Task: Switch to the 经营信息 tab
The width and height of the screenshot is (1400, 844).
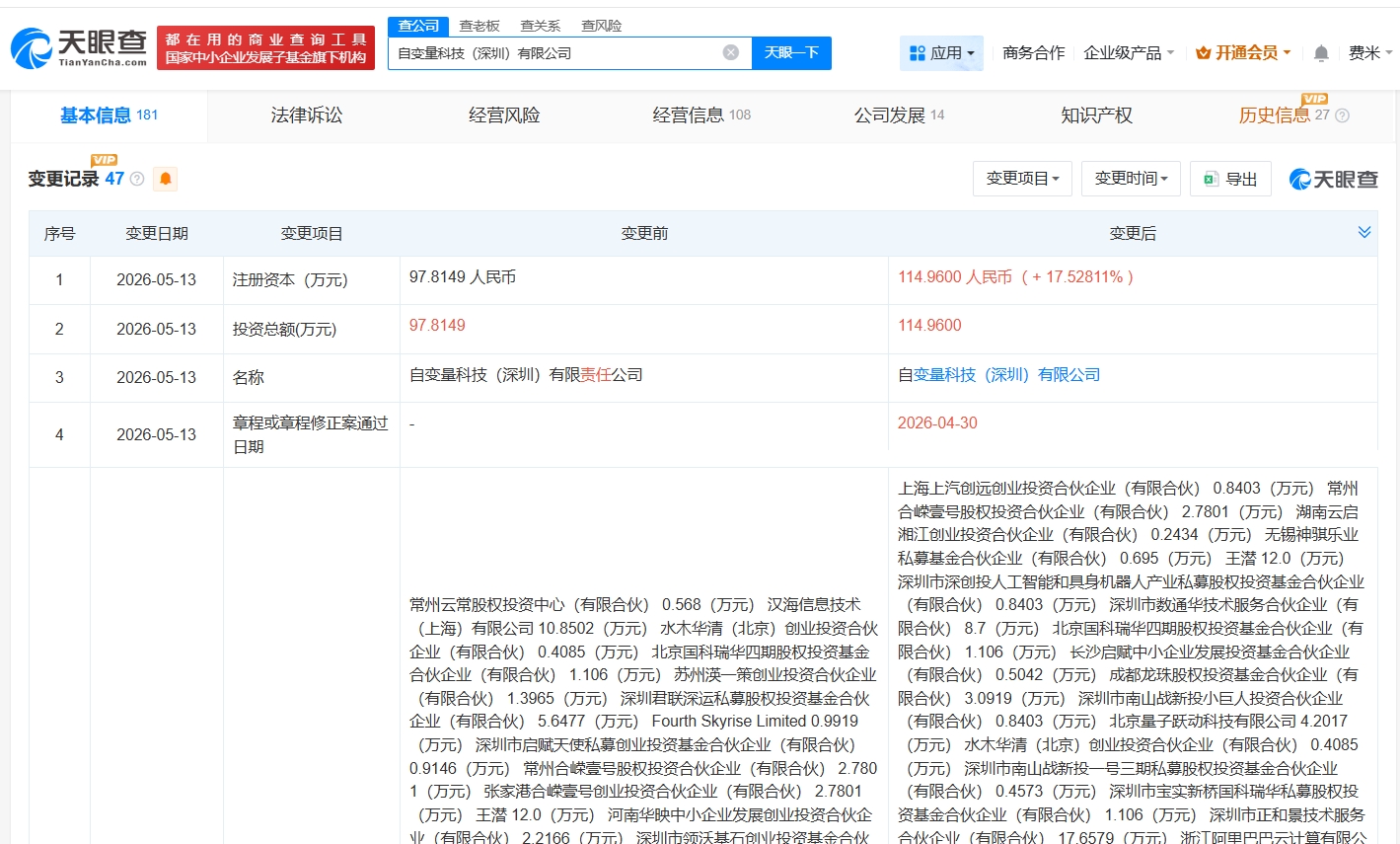Action: coord(701,115)
